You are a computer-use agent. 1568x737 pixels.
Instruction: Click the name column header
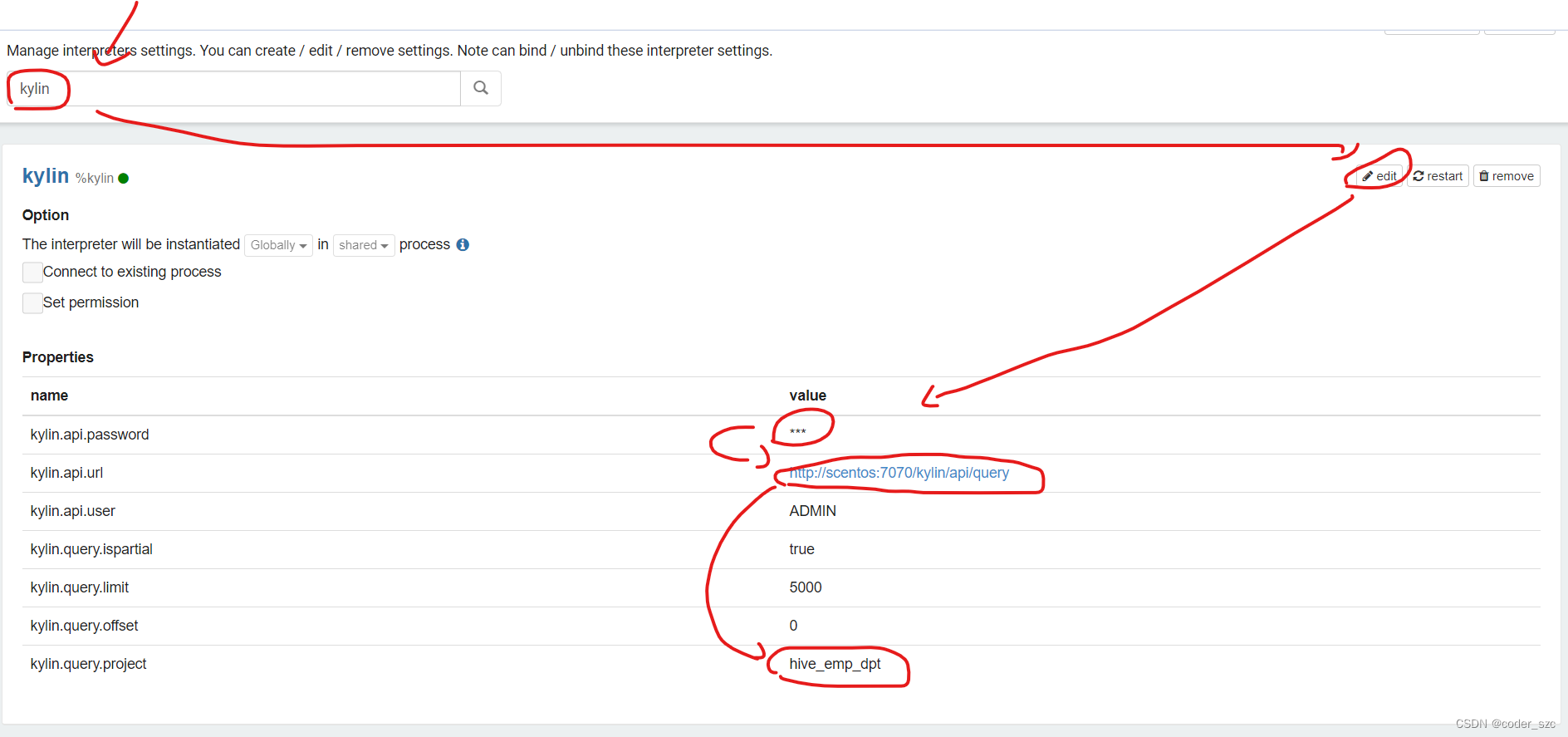(x=50, y=396)
